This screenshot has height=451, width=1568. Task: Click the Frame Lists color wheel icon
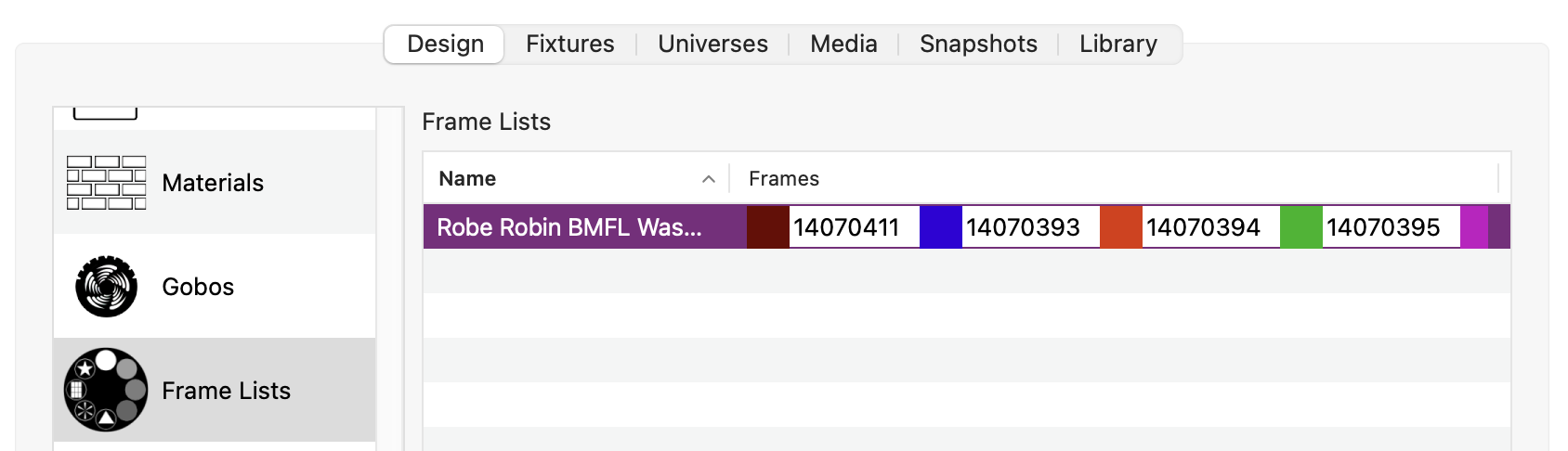tap(106, 390)
